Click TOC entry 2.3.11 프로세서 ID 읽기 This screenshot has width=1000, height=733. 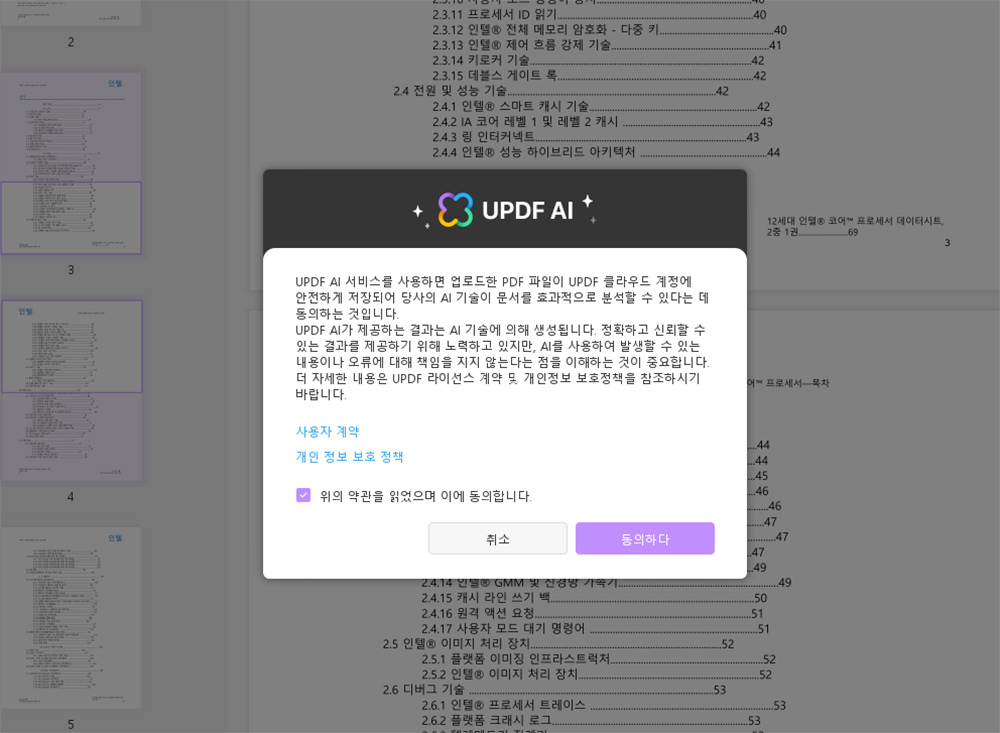599,15
